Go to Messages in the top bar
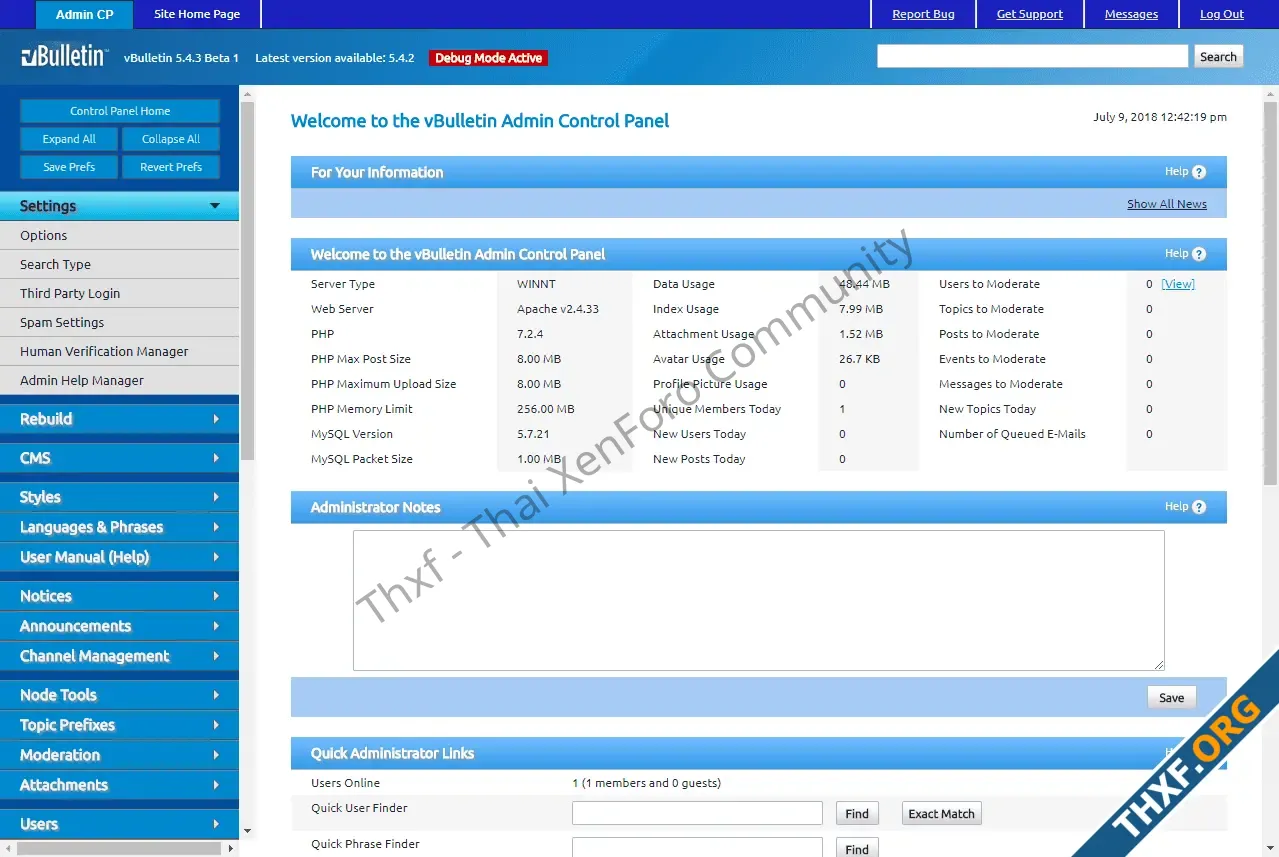Screen dimensions: 1279x857 (1131, 14)
